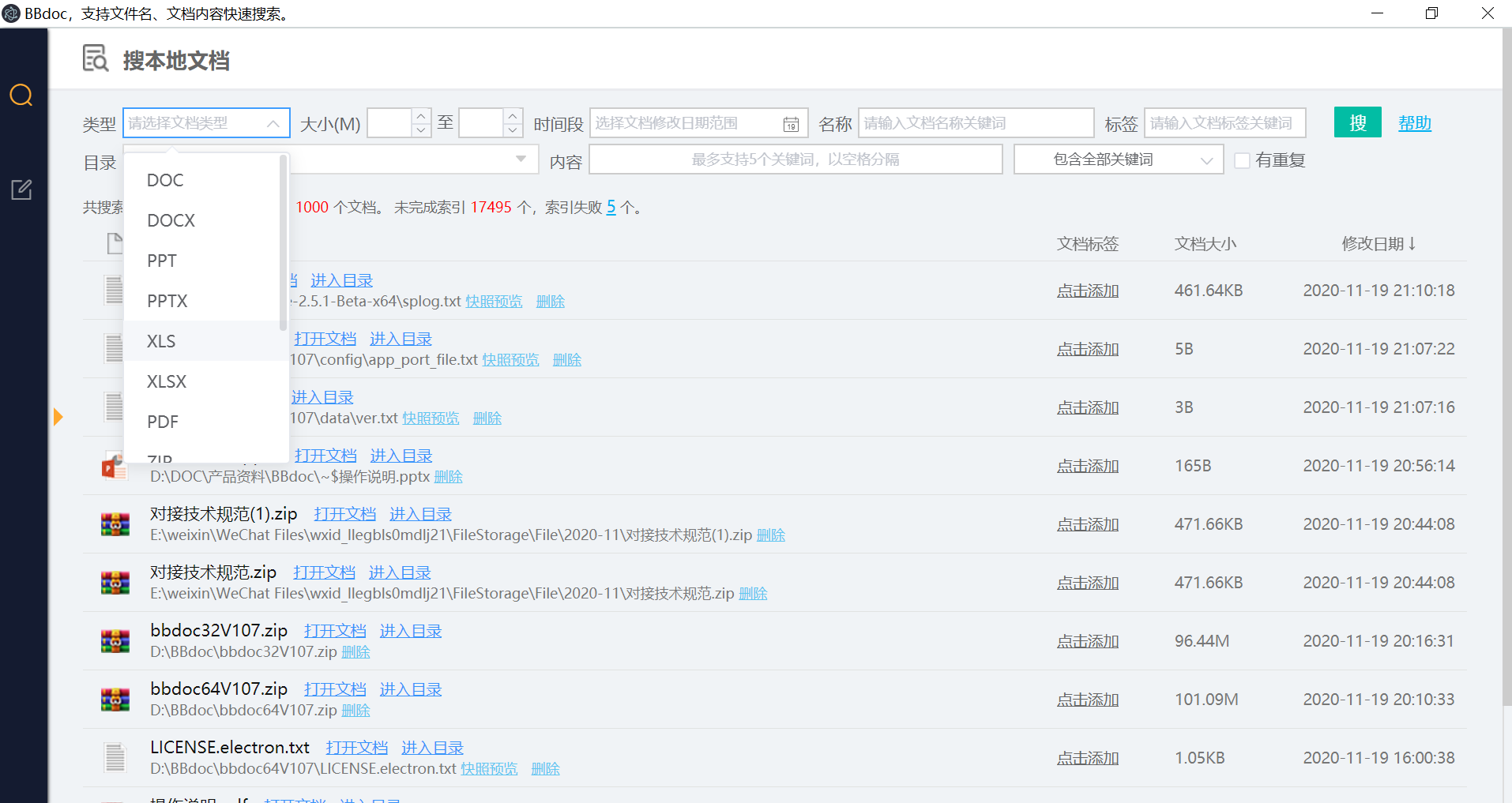The image size is (1512, 803).
Task: Toggle the 有重复 checkbox
Action: tap(1242, 160)
